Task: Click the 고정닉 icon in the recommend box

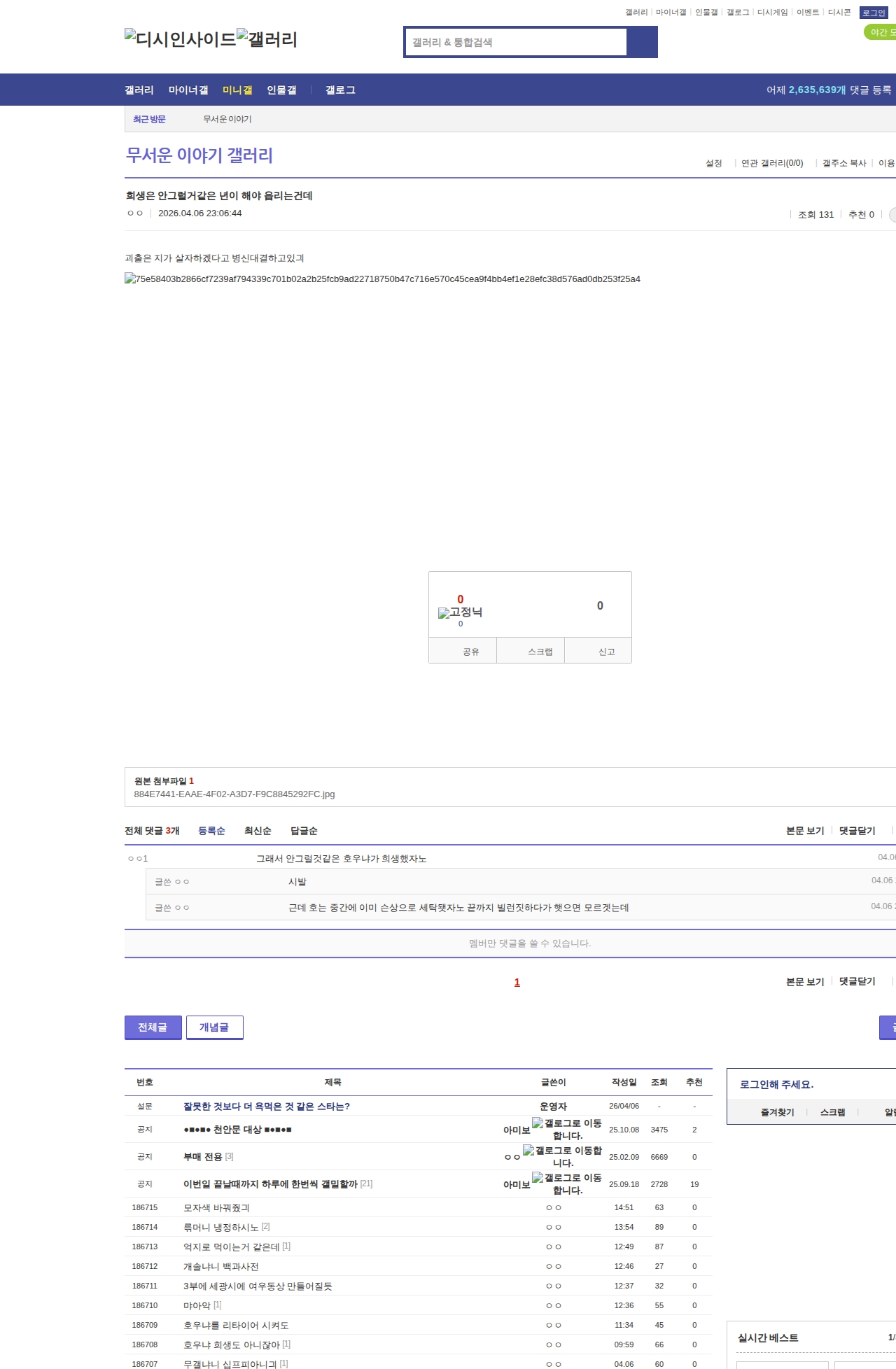Action: [460, 612]
